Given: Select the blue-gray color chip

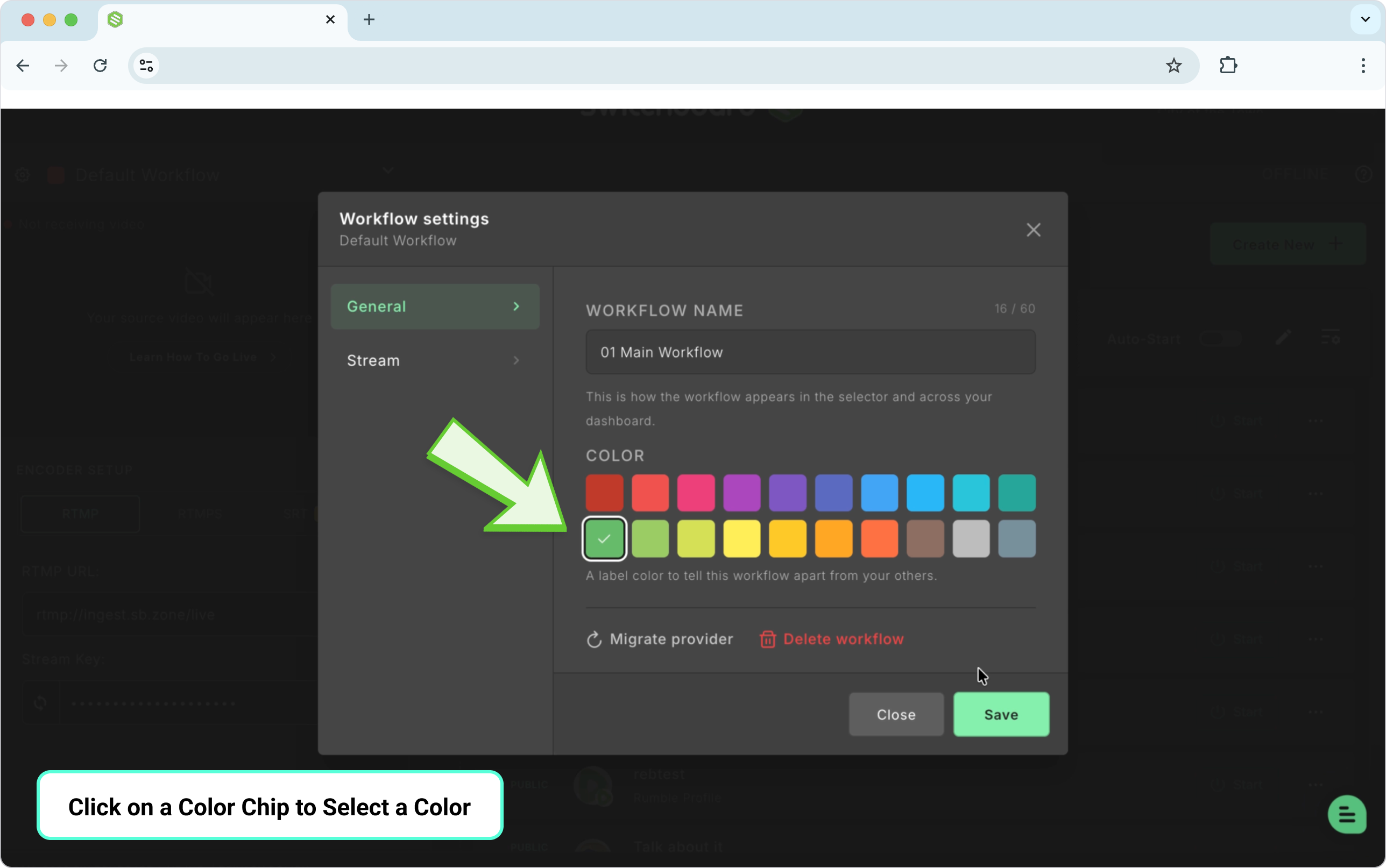Looking at the screenshot, I should click(x=1017, y=538).
